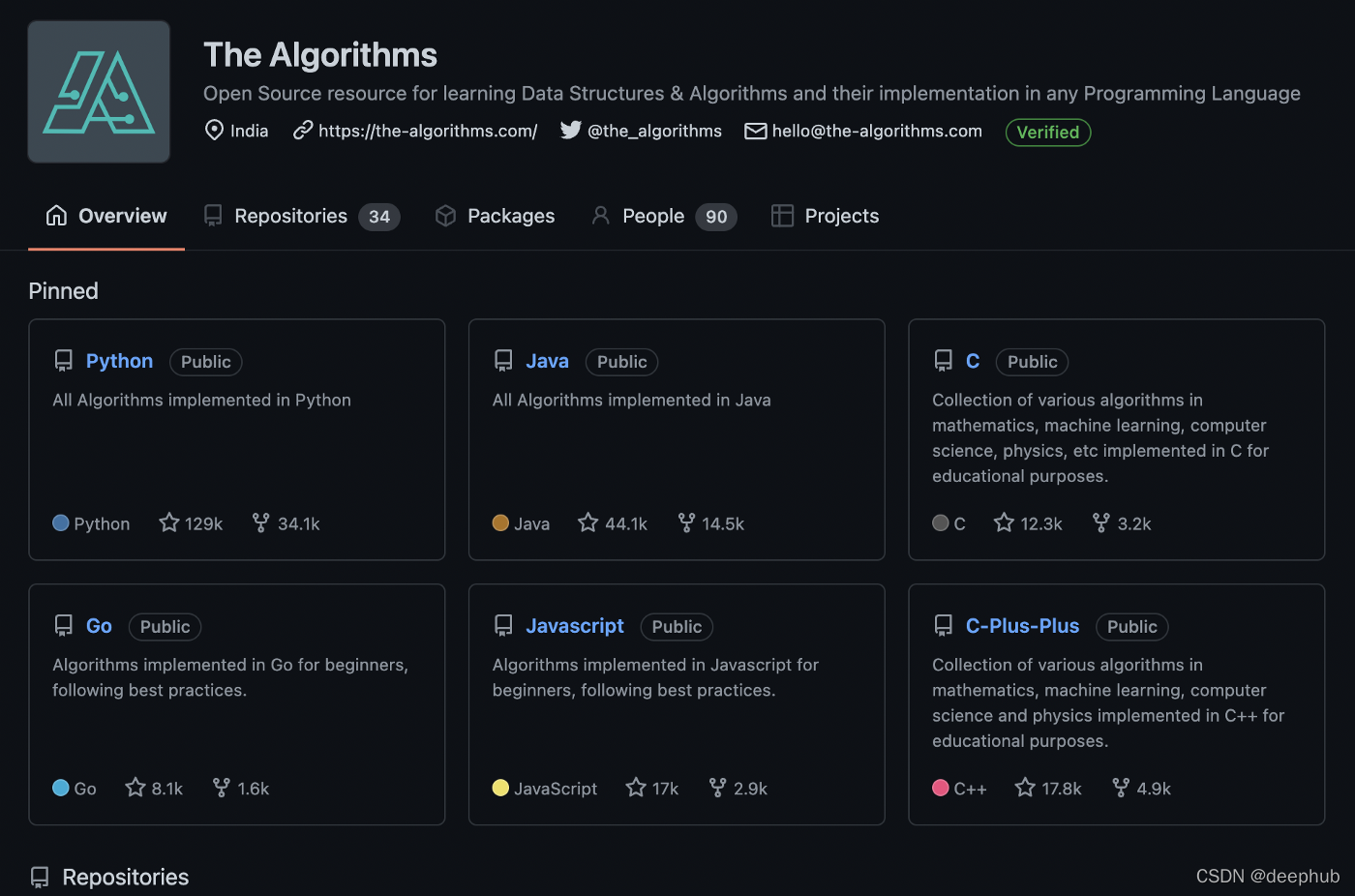Click the 34 repositories count badge
The height and width of the screenshot is (896, 1355).
(x=379, y=217)
